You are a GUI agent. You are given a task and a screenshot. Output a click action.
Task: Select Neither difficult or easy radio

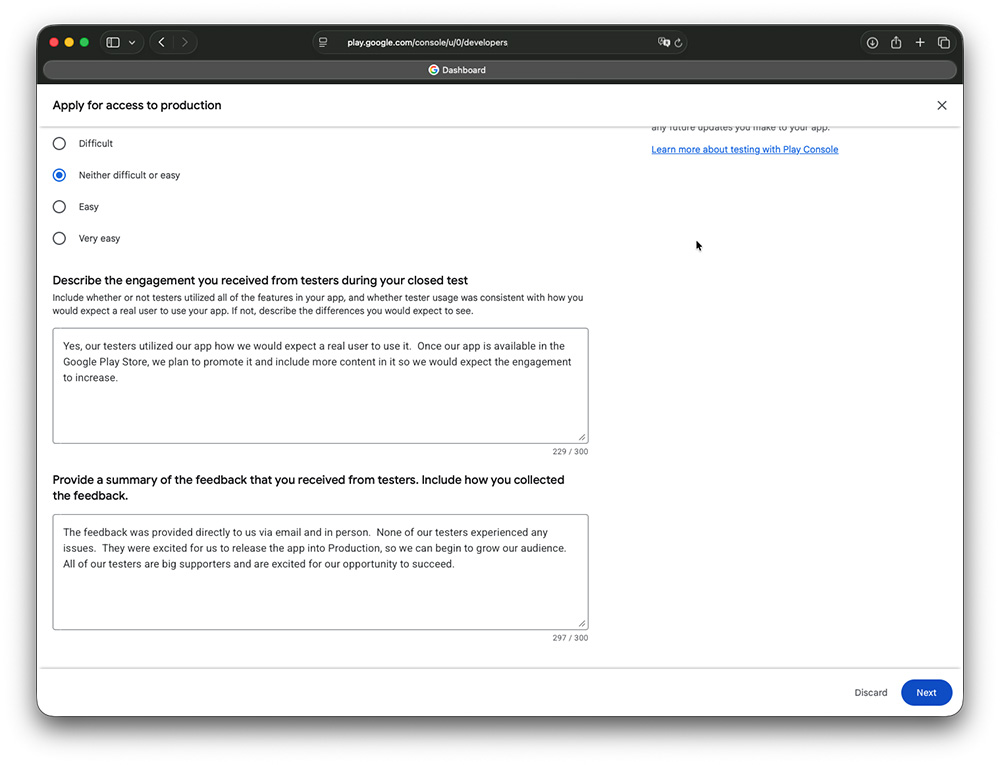coord(59,175)
